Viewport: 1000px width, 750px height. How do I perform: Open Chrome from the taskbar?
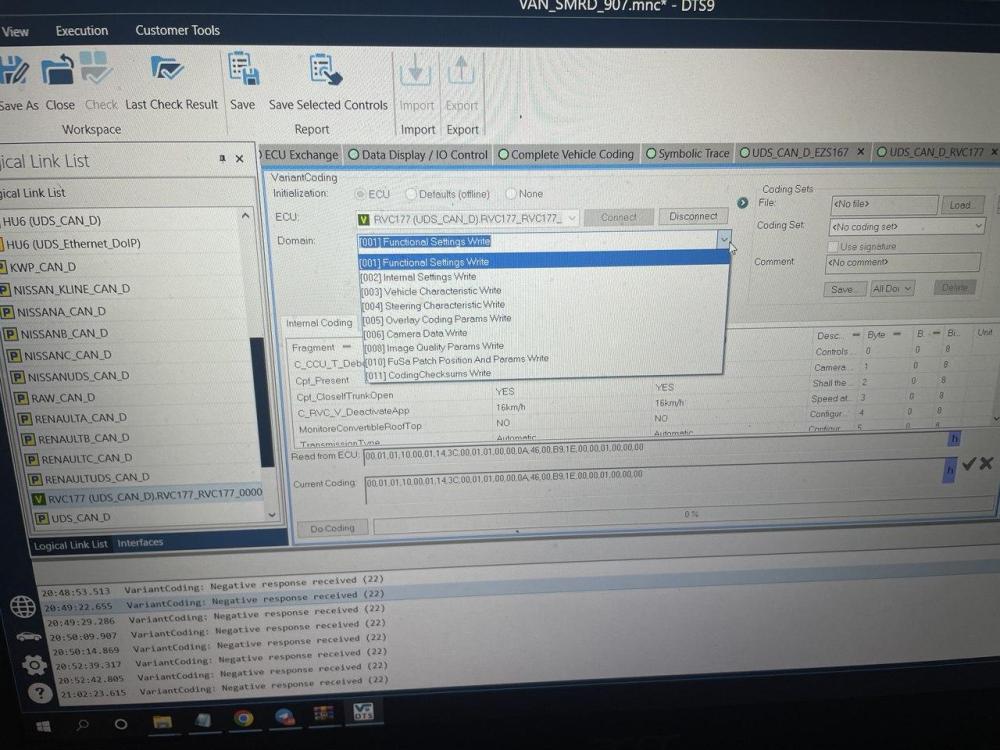[243, 718]
